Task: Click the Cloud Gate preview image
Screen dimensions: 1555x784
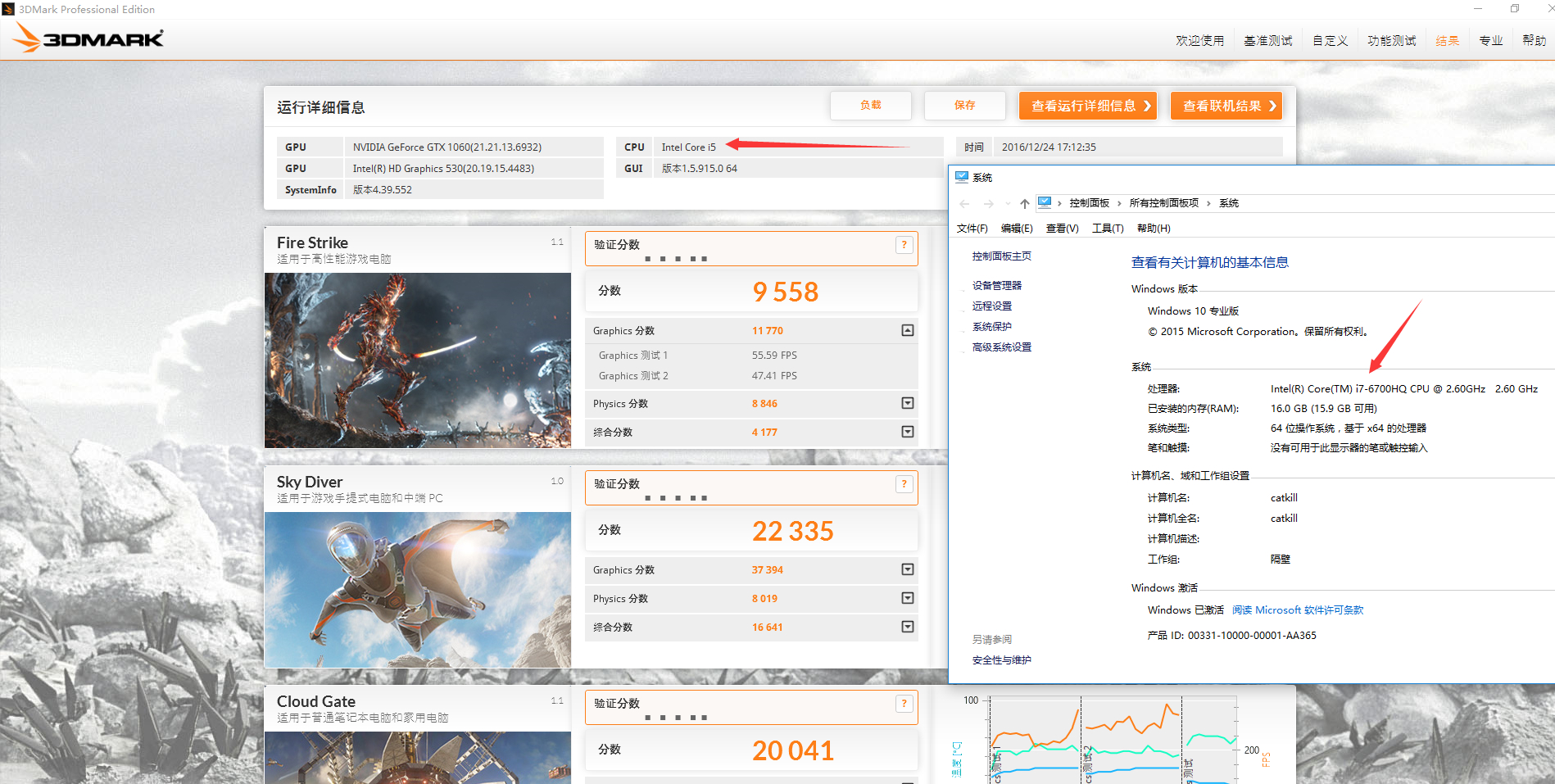Action: click(x=418, y=758)
